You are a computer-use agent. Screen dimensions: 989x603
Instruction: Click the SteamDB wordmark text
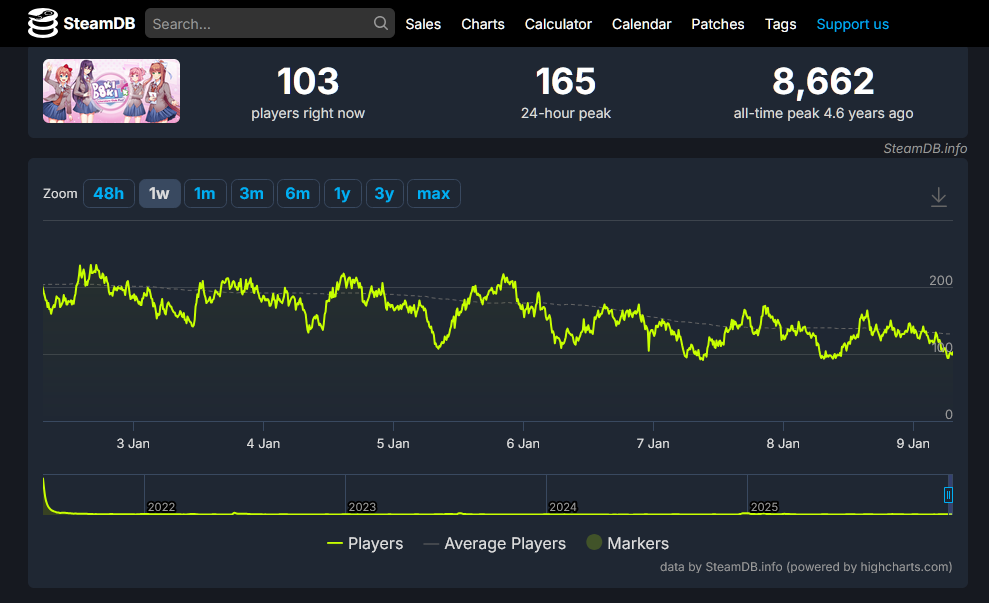tap(99, 24)
